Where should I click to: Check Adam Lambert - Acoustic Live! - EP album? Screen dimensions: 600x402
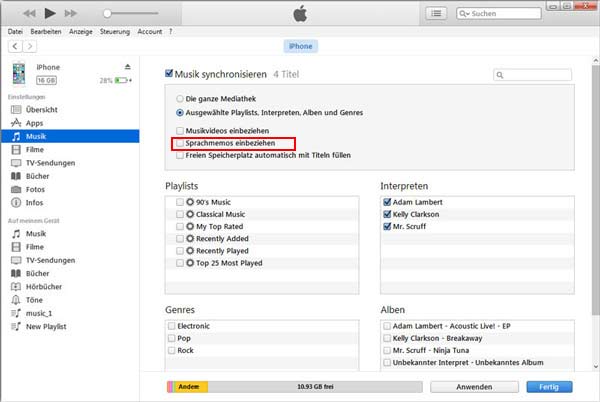[x=387, y=326]
